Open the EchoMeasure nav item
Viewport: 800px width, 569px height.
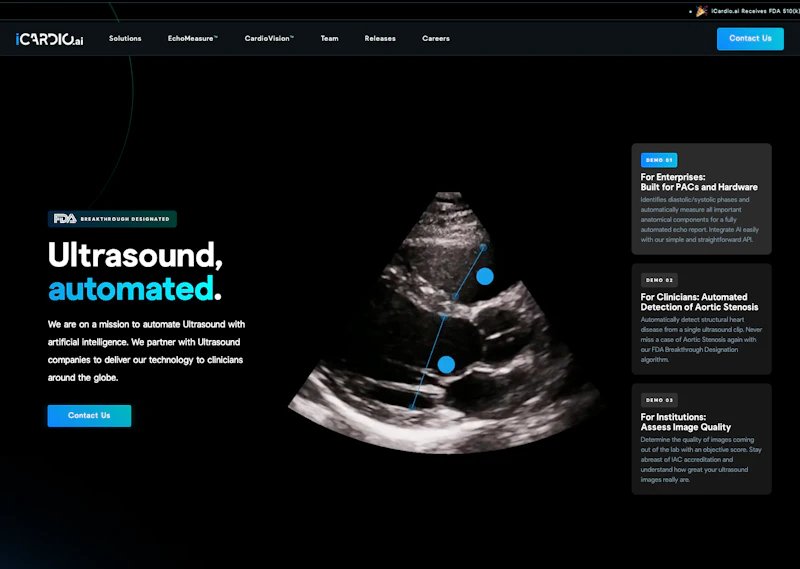tap(193, 38)
